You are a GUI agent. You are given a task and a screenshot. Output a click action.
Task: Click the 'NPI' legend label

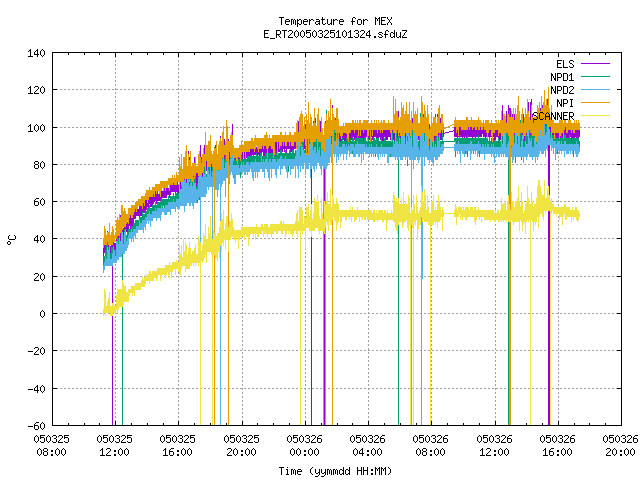(x=565, y=103)
